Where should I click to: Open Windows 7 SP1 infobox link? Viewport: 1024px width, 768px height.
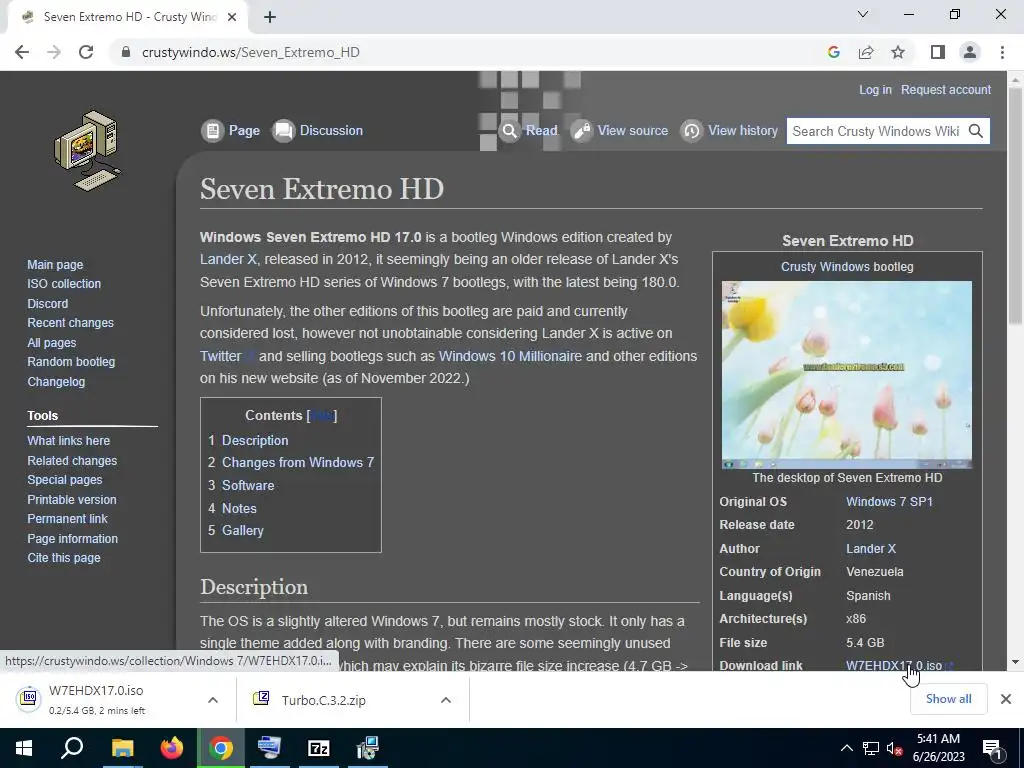click(x=889, y=502)
